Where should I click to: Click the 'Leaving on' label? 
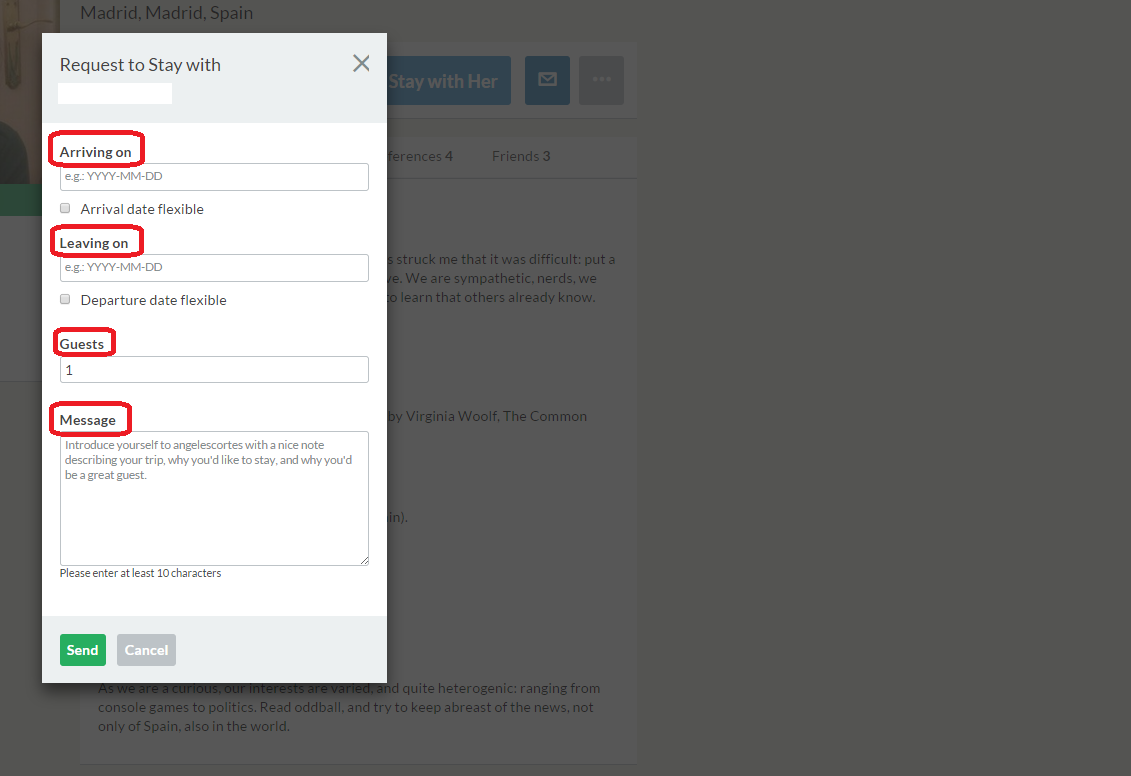point(94,243)
